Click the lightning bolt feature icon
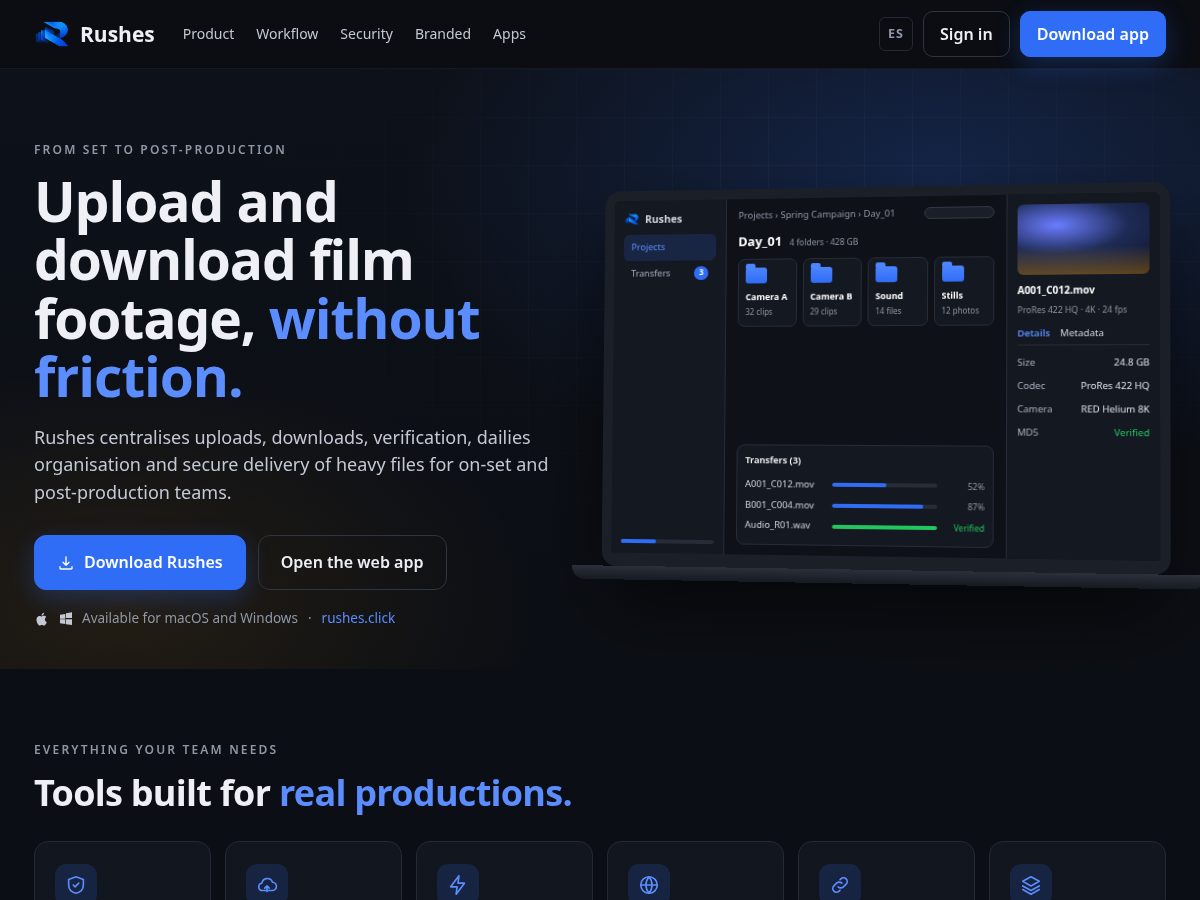The height and width of the screenshot is (900, 1200). point(458,884)
